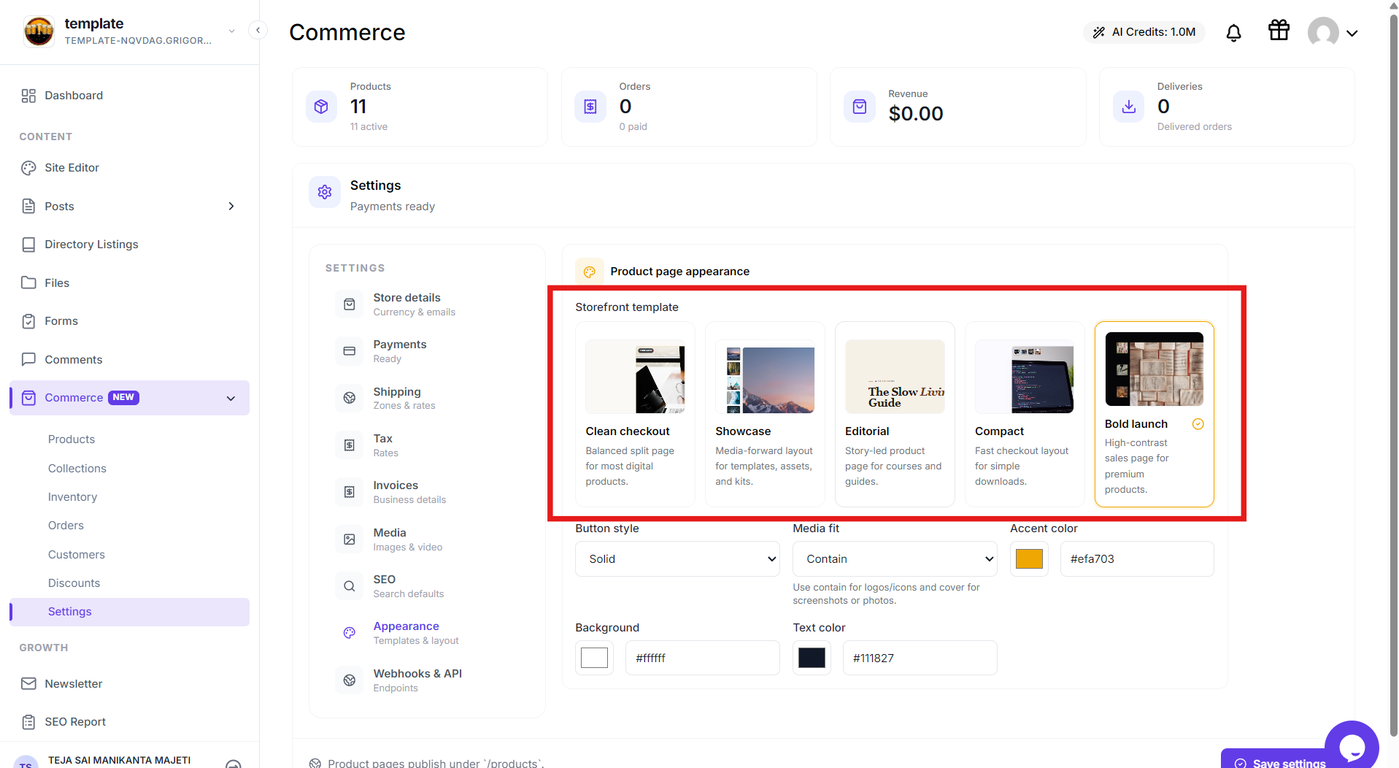Open the Shipping settings tab
The width and height of the screenshot is (1399, 768).
point(428,398)
